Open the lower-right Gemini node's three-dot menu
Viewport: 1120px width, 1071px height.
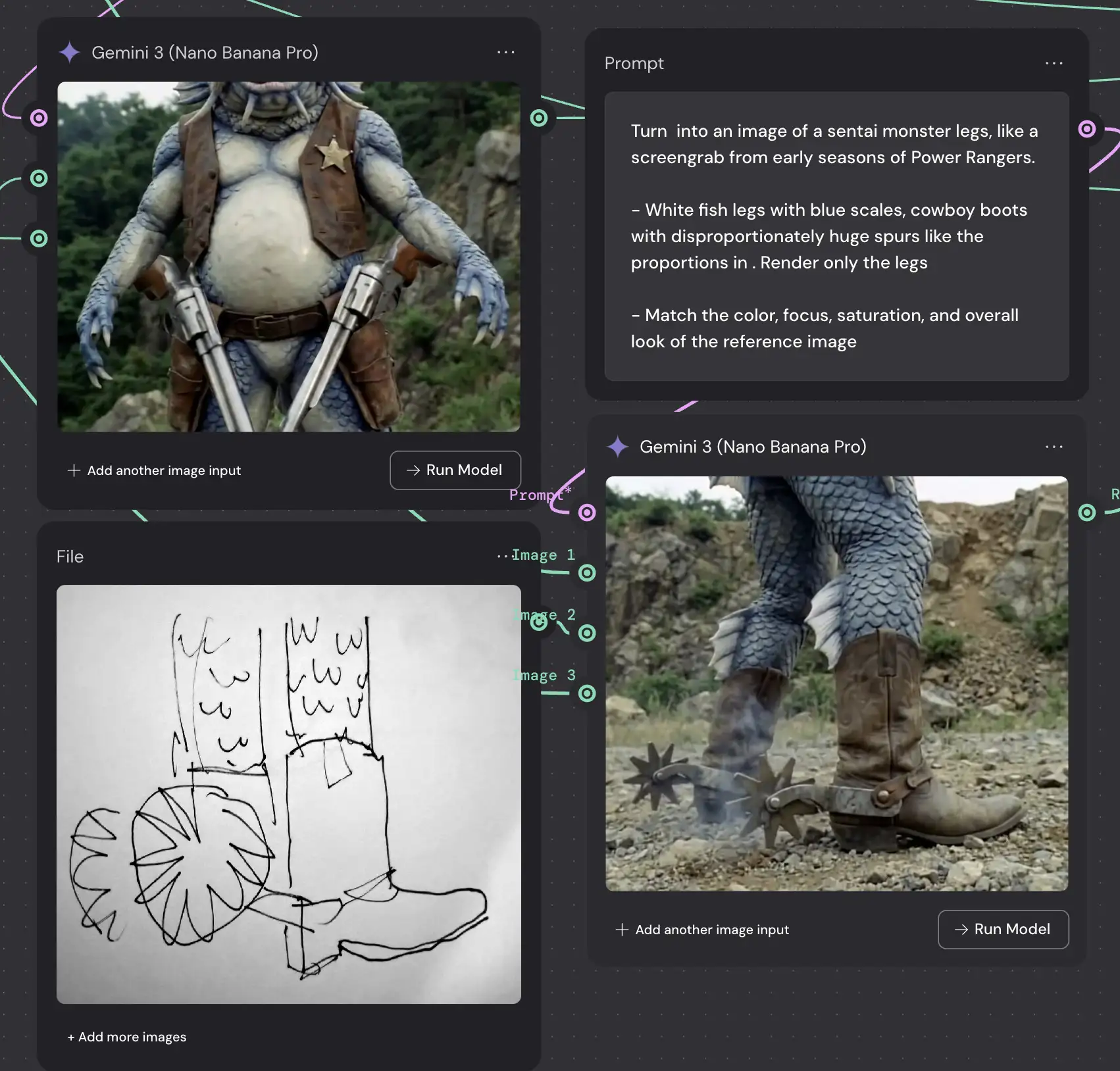(1054, 447)
